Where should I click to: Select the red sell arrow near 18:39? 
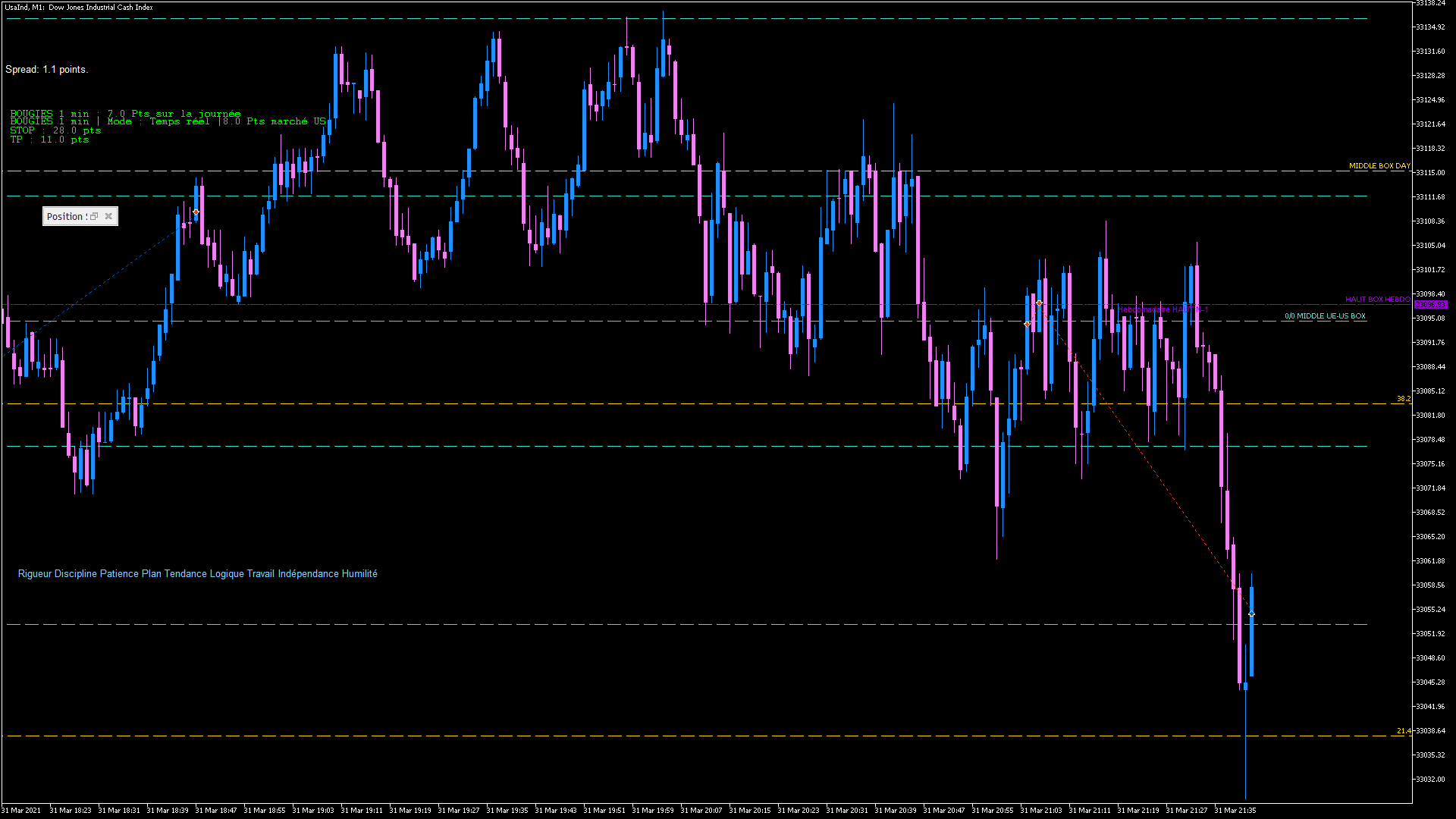[196, 212]
